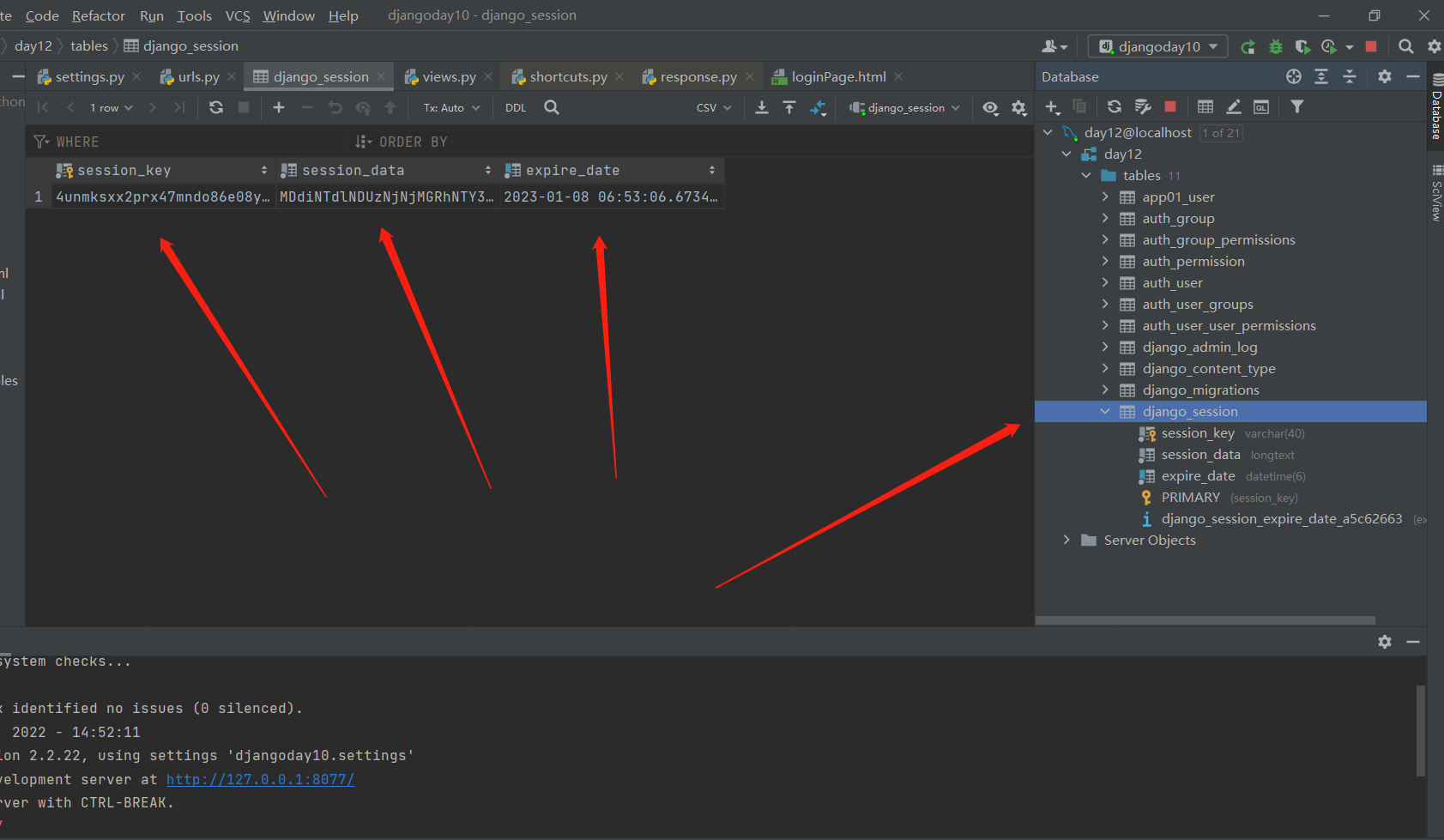1444x840 pixels.
Task: Add a new row to the table
Action: (279, 107)
